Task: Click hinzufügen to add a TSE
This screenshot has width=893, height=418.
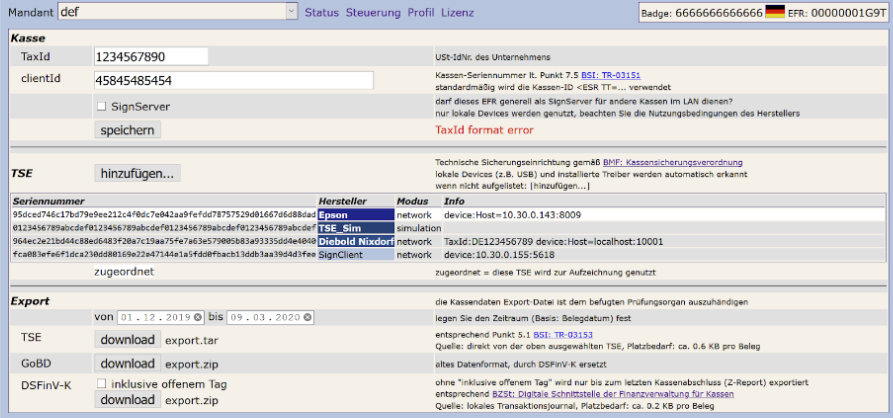Action: [x=138, y=173]
